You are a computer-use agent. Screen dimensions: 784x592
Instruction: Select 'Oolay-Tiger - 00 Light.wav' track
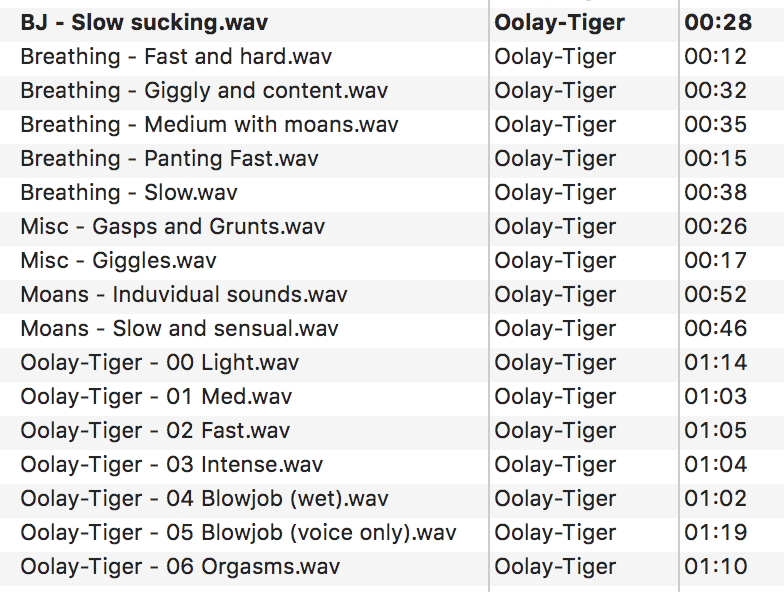pyautogui.click(x=159, y=362)
